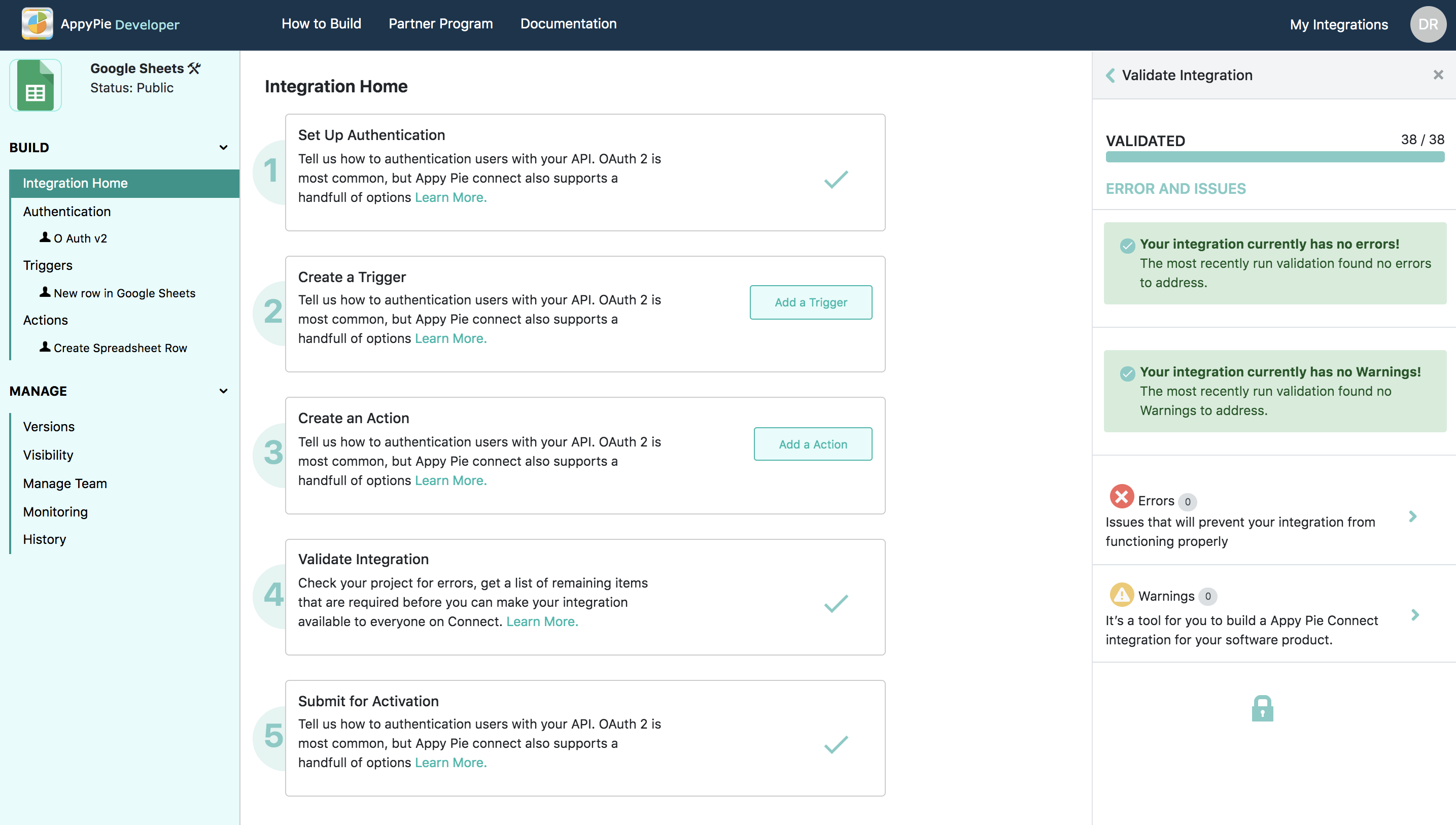Open Actions in the sidebar
This screenshot has width=1456, height=825.
coord(45,320)
